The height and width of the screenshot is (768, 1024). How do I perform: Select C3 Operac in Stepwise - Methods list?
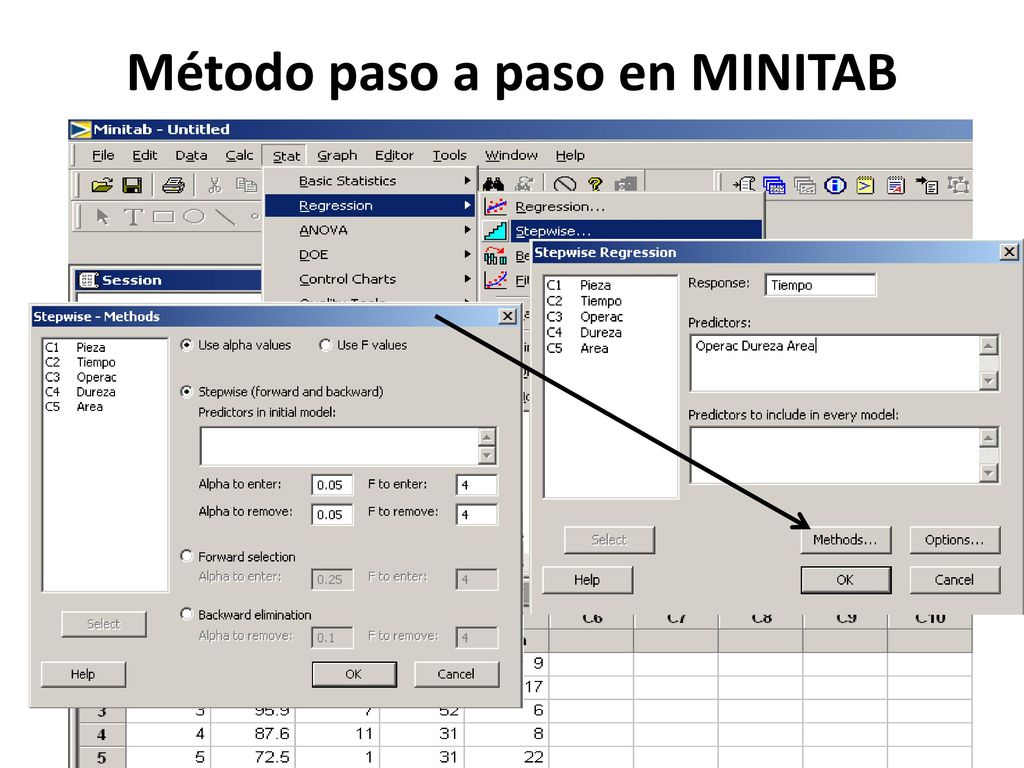[80, 377]
